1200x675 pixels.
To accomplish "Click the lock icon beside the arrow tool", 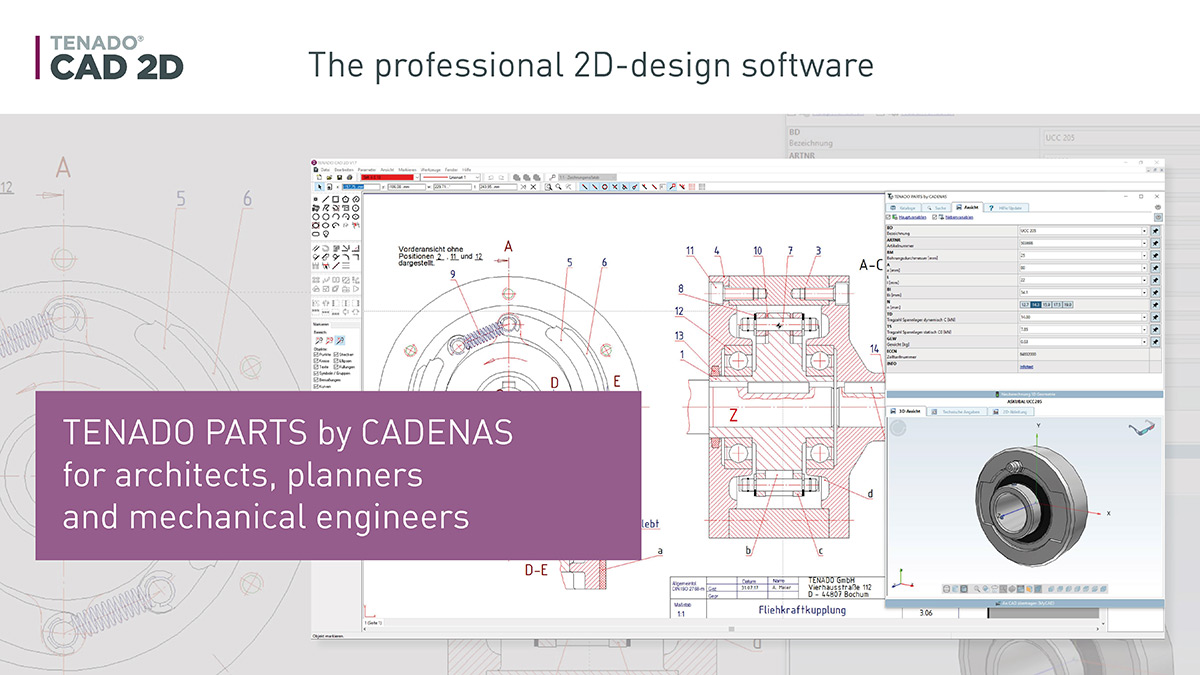I will coord(329,187).
